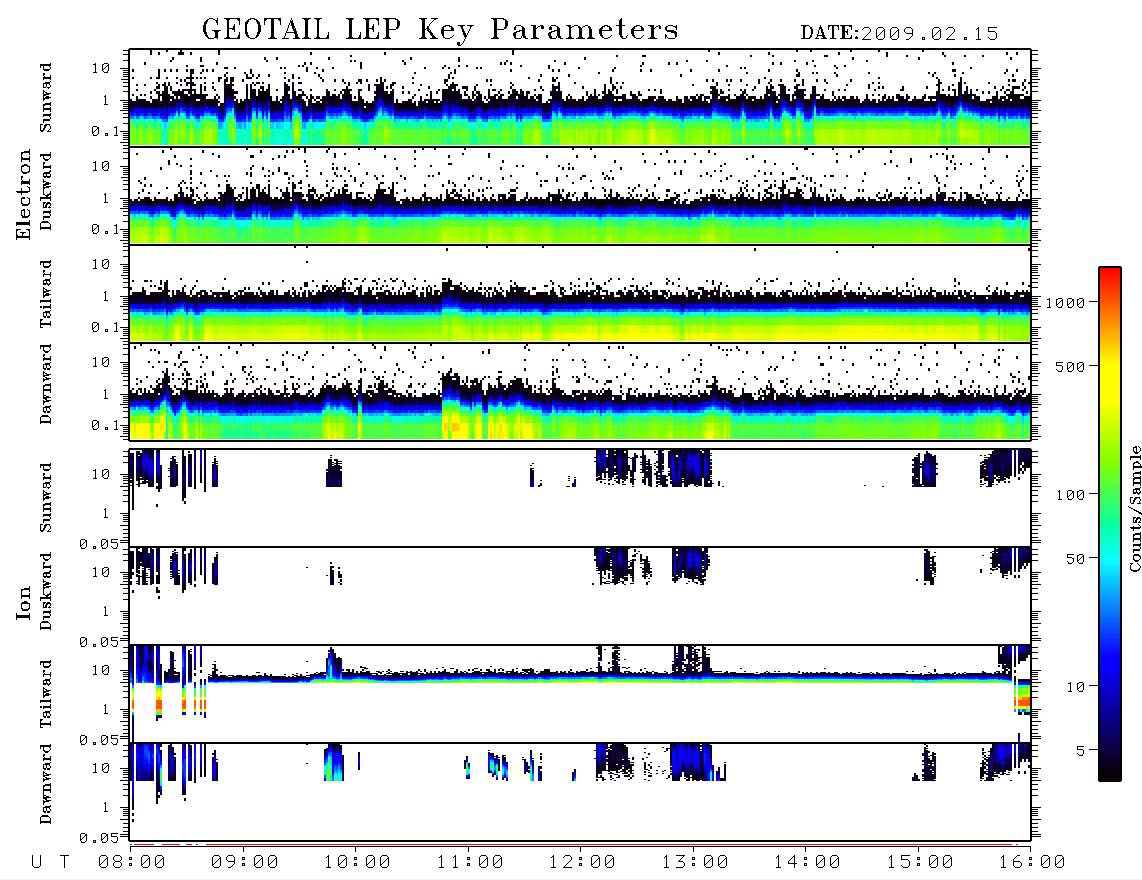
Task: Click the vertical "Electron" group label
Action: [x=23, y=195]
